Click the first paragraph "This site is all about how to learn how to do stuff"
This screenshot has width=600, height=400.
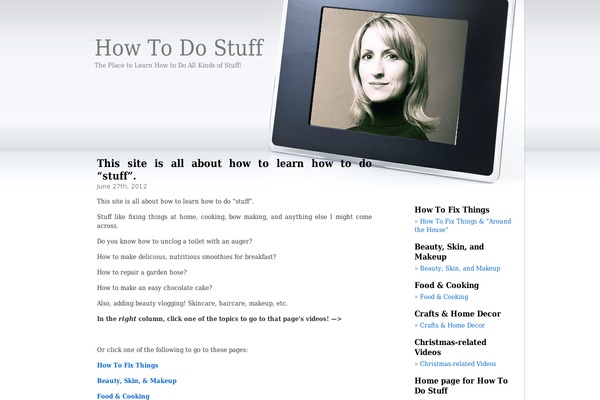point(175,201)
